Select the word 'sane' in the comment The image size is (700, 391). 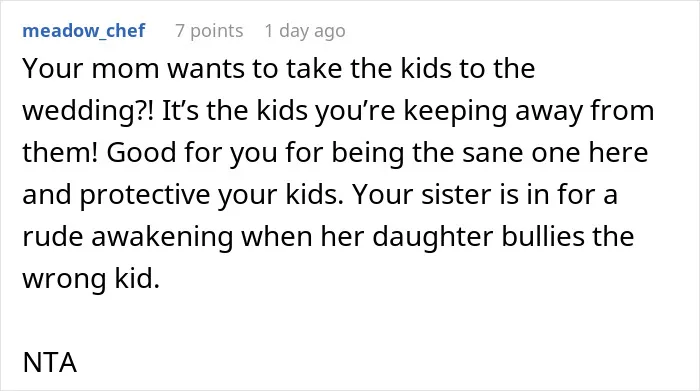(493, 153)
